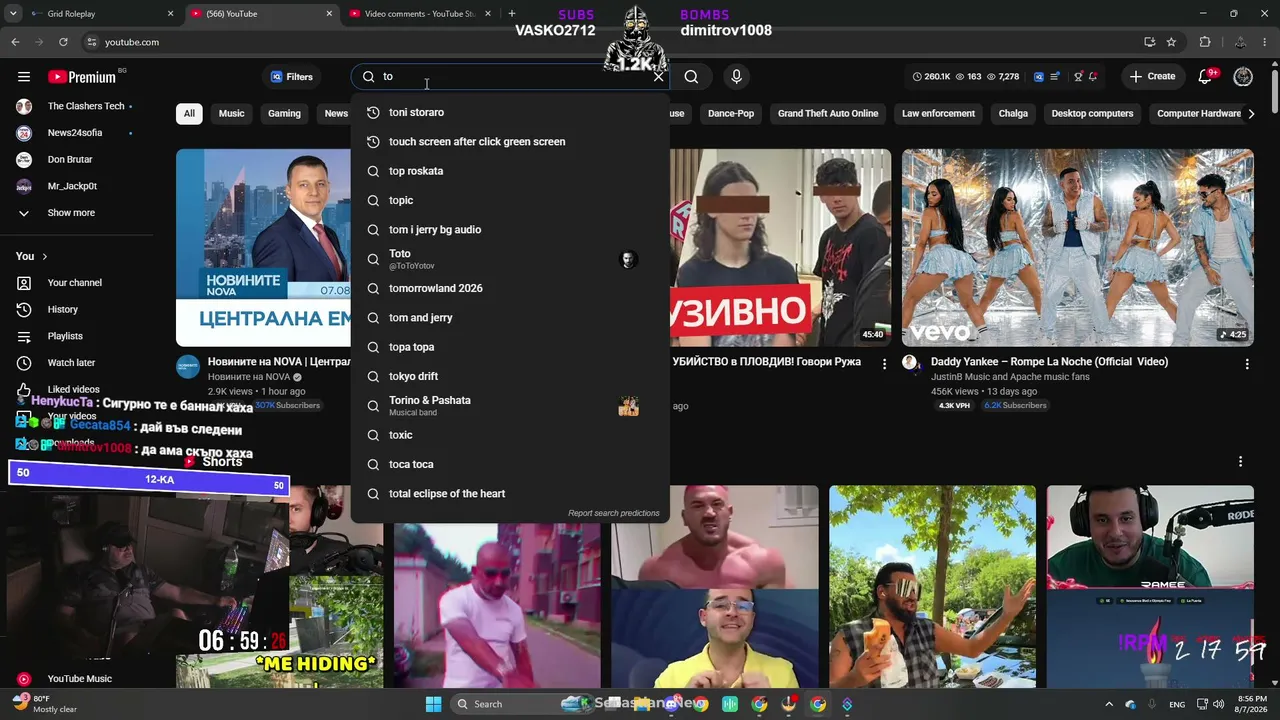The width and height of the screenshot is (1280, 720).
Task: Open the tab search dropdown arrow
Action: (12, 14)
